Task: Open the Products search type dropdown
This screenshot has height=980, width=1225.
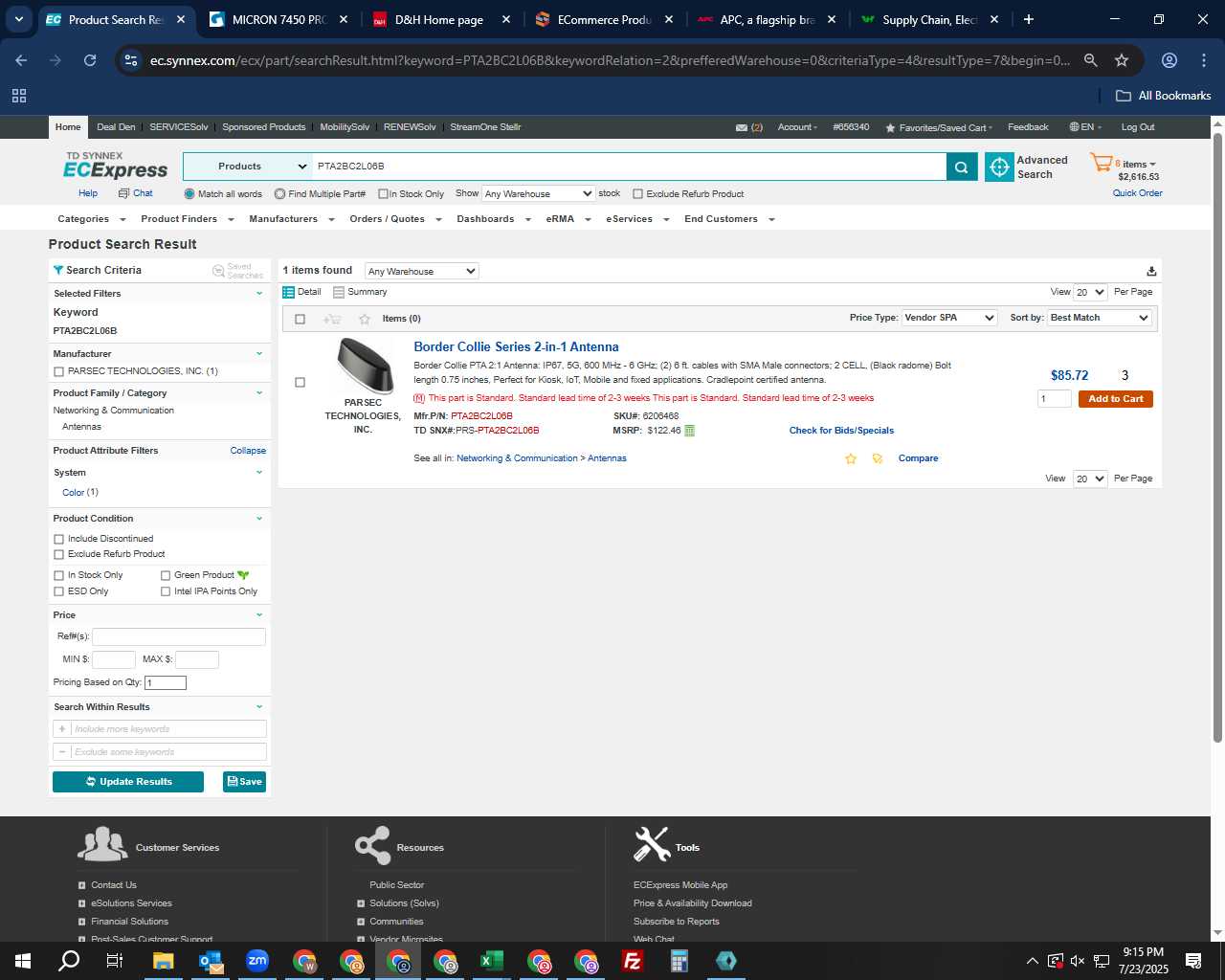Action: [x=248, y=167]
